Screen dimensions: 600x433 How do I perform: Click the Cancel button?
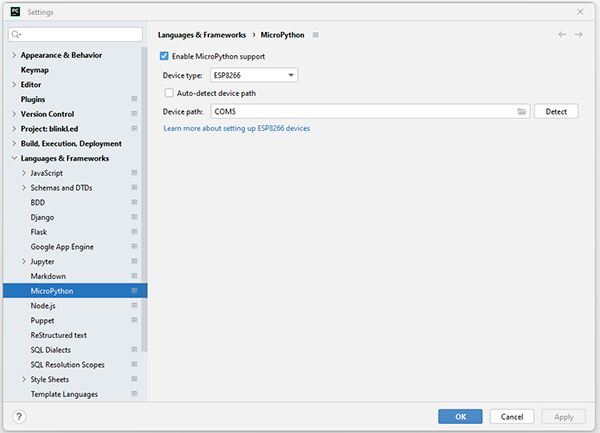coord(512,417)
